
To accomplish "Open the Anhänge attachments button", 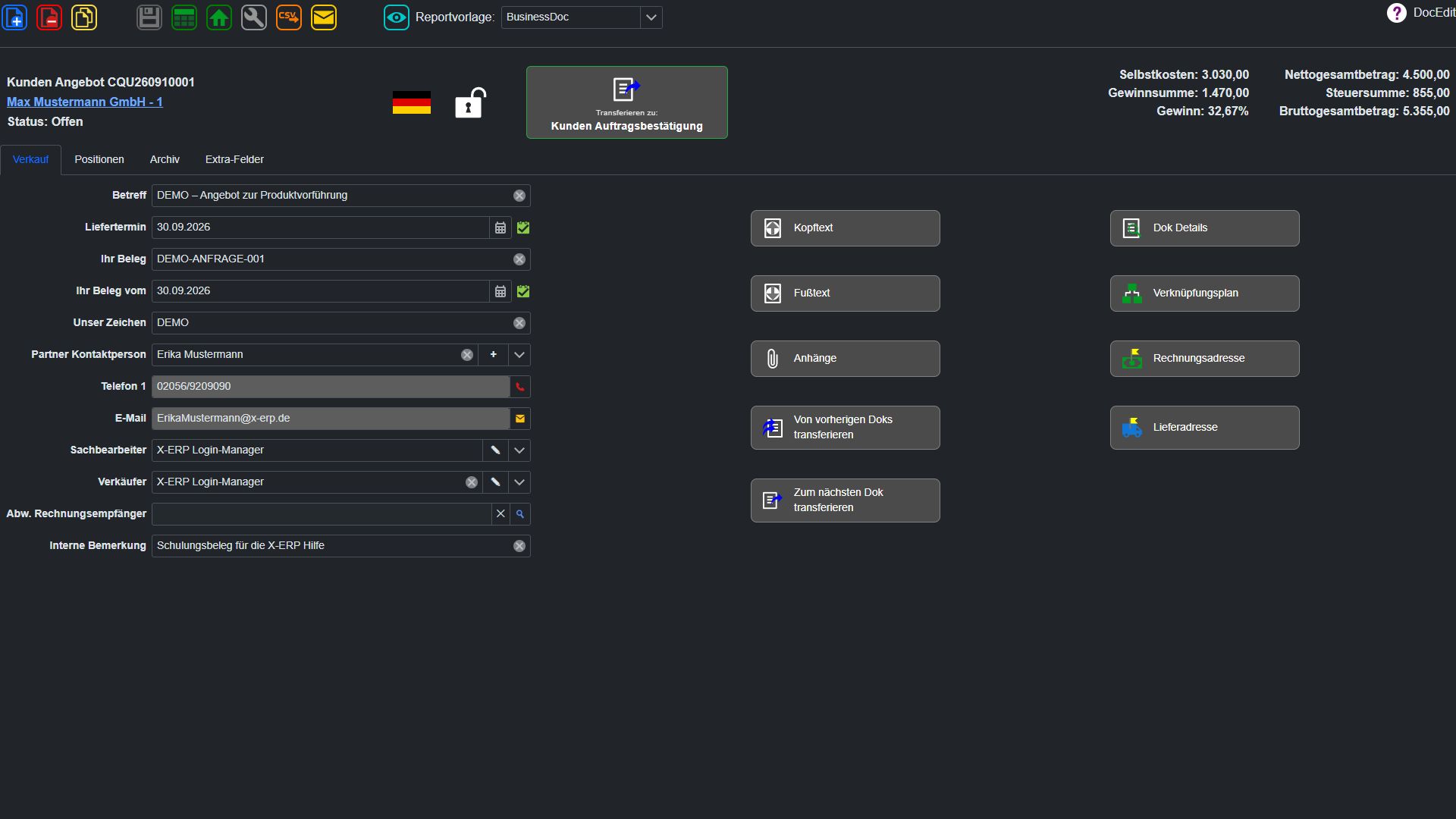I will [x=846, y=359].
